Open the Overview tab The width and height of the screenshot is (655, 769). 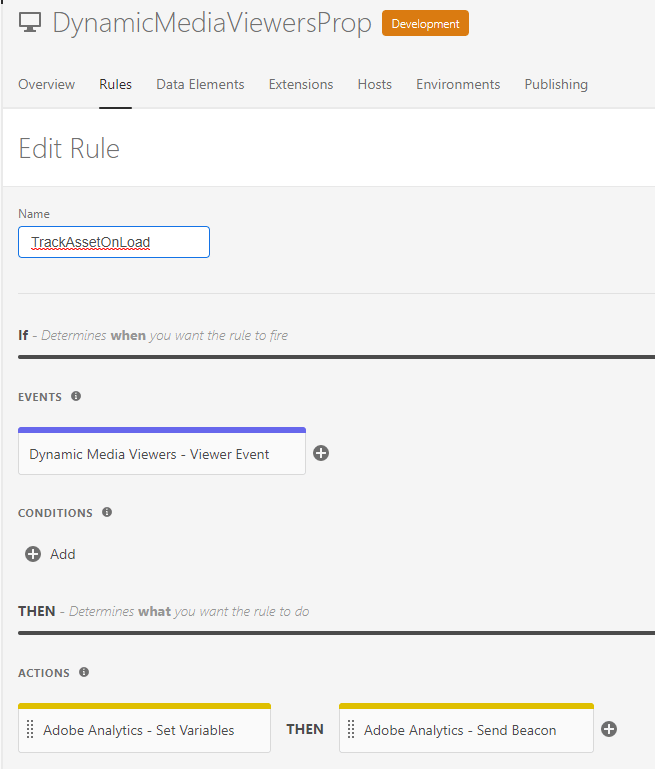[x=46, y=85]
